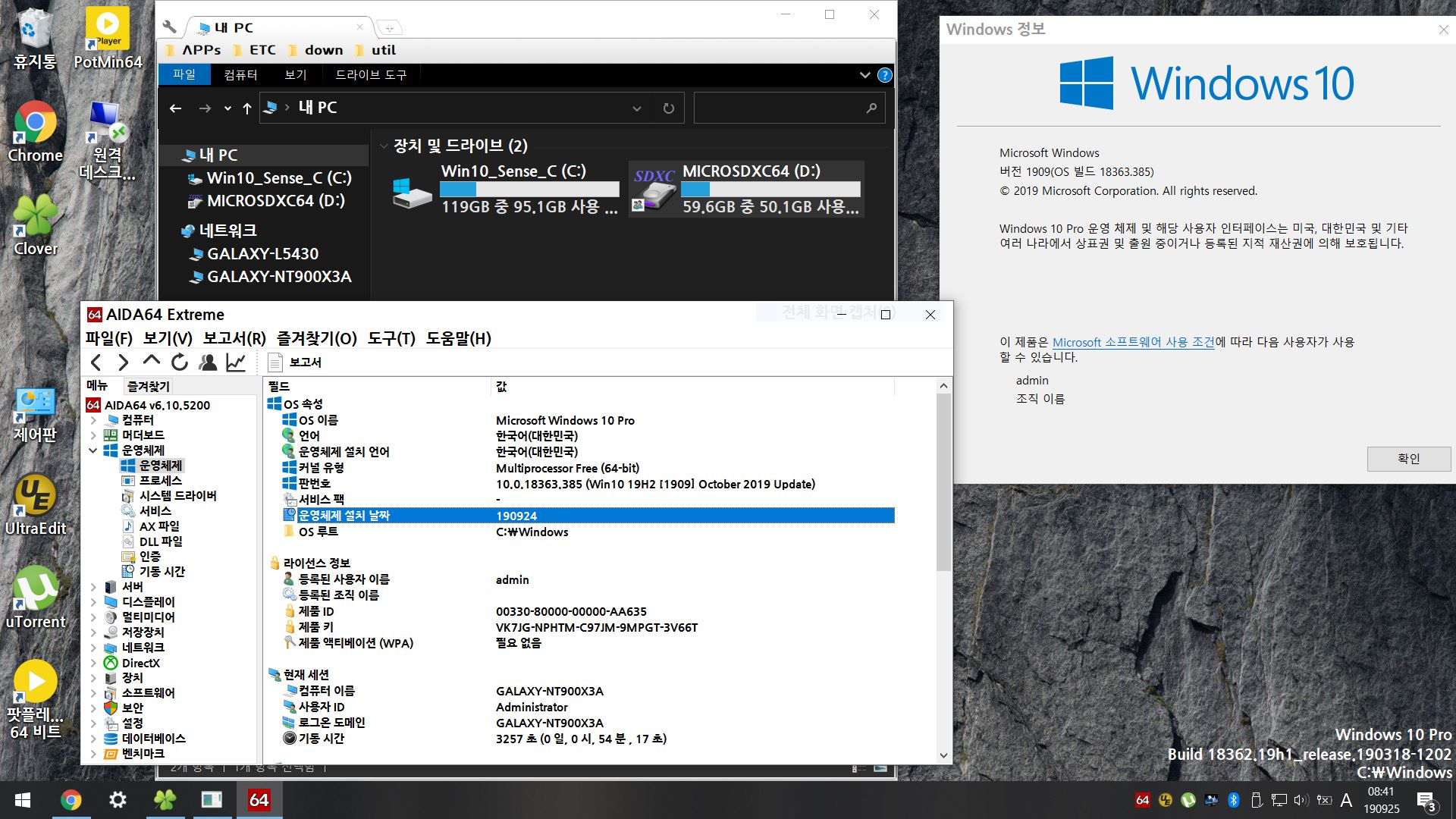Click 확인 button in Windows 정보
Image resolution: width=1456 pixels, height=819 pixels.
[x=1408, y=459]
